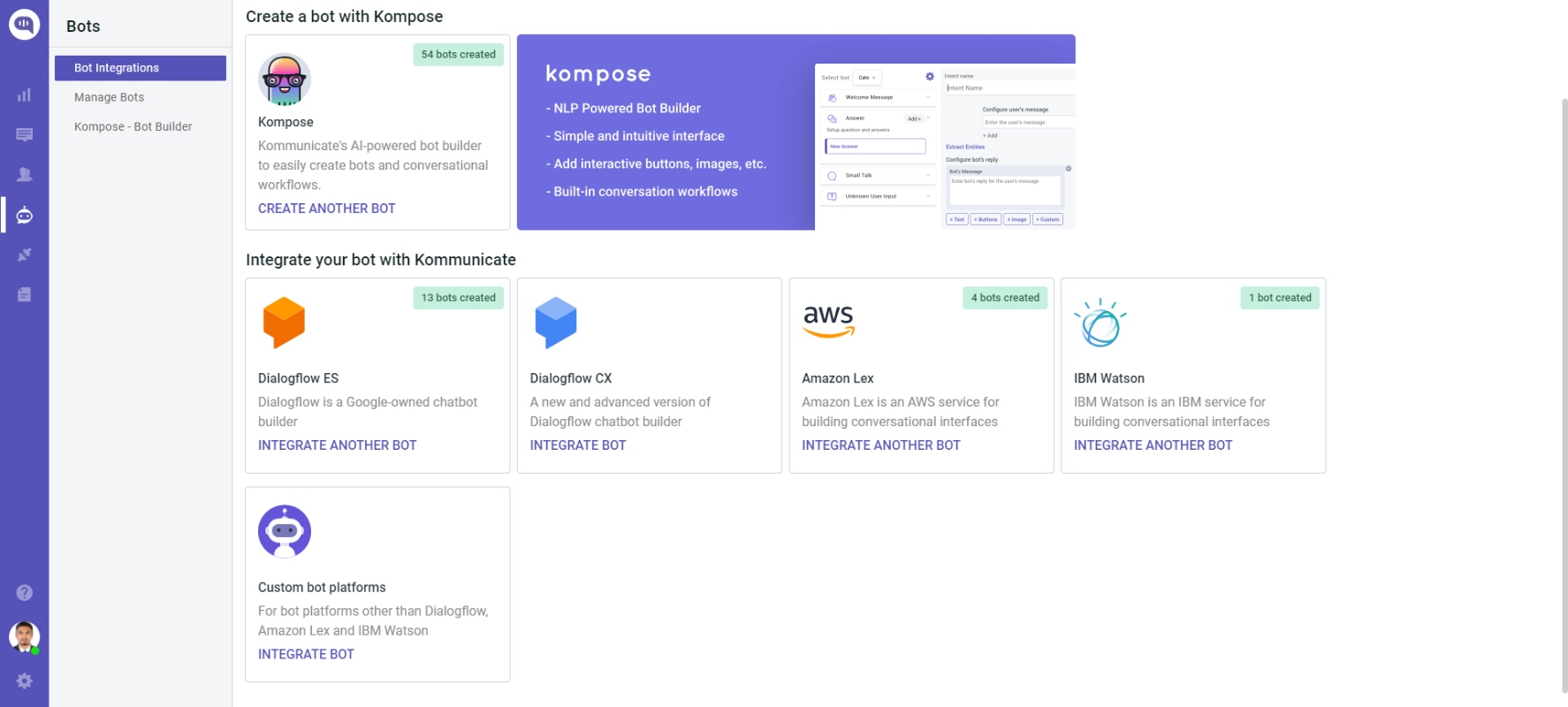
Task: Click the Dialogflow ES orange logo
Action: click(x=284, y=323)
